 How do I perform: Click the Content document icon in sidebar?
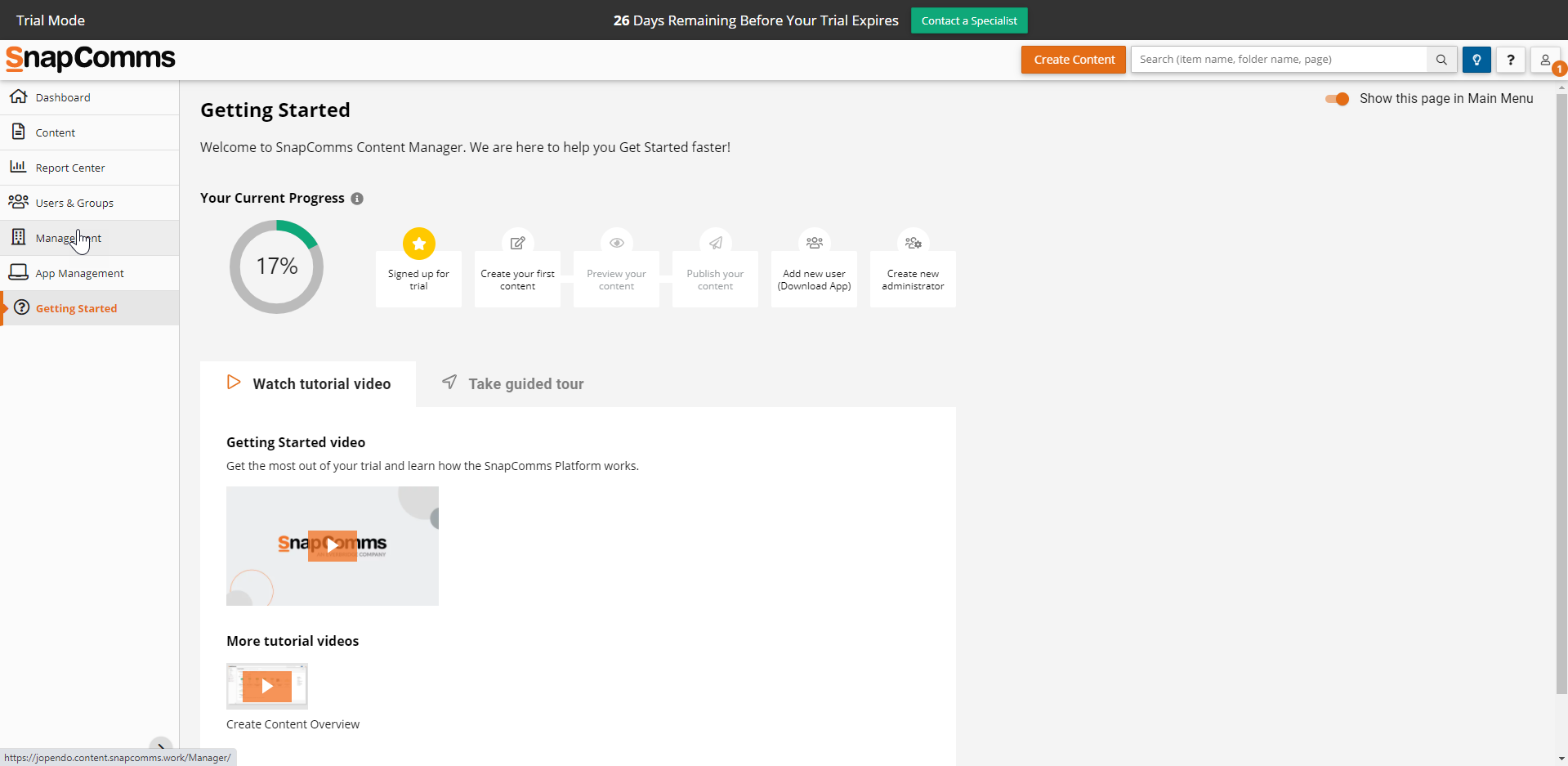tap(18, 132)
